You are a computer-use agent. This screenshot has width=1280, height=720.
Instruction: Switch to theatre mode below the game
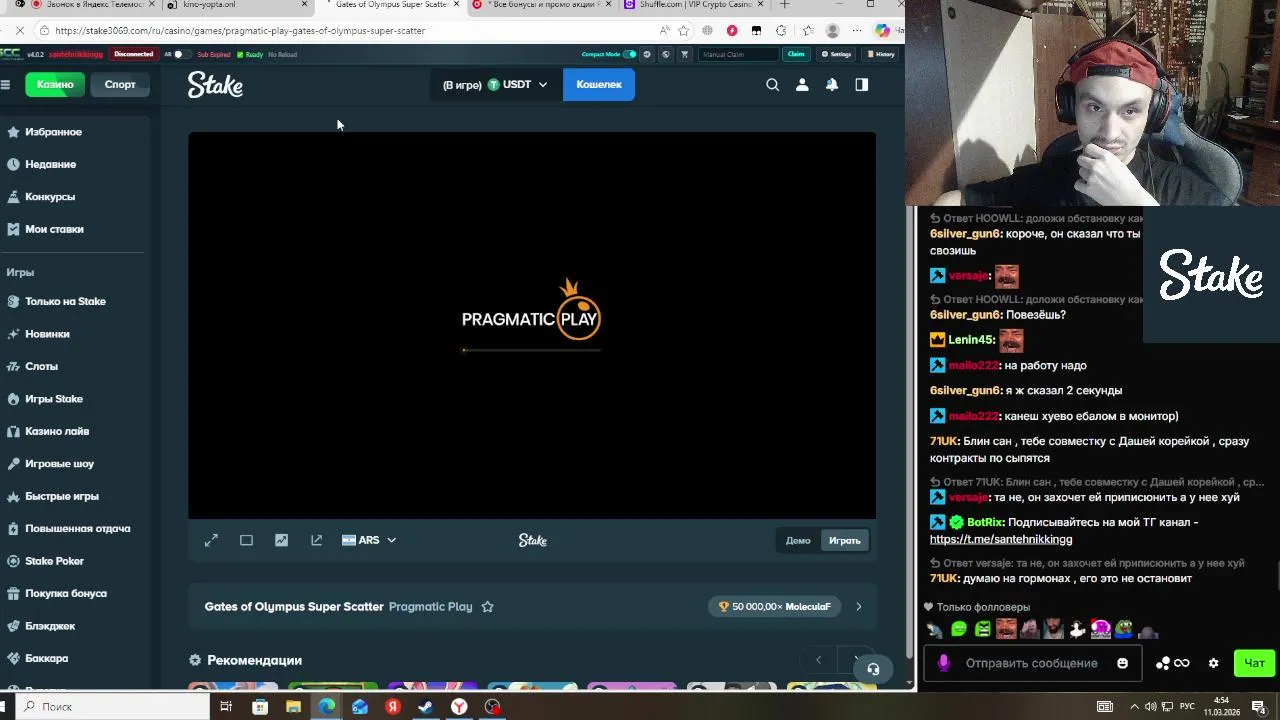tap(246, 540)
